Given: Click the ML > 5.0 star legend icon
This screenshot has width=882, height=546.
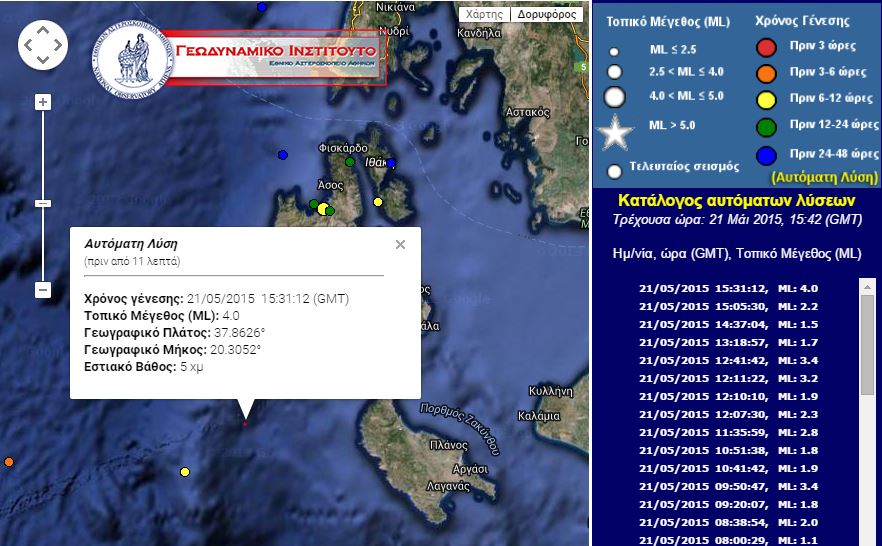Looking at the screenshot, I should coord(616,130).
